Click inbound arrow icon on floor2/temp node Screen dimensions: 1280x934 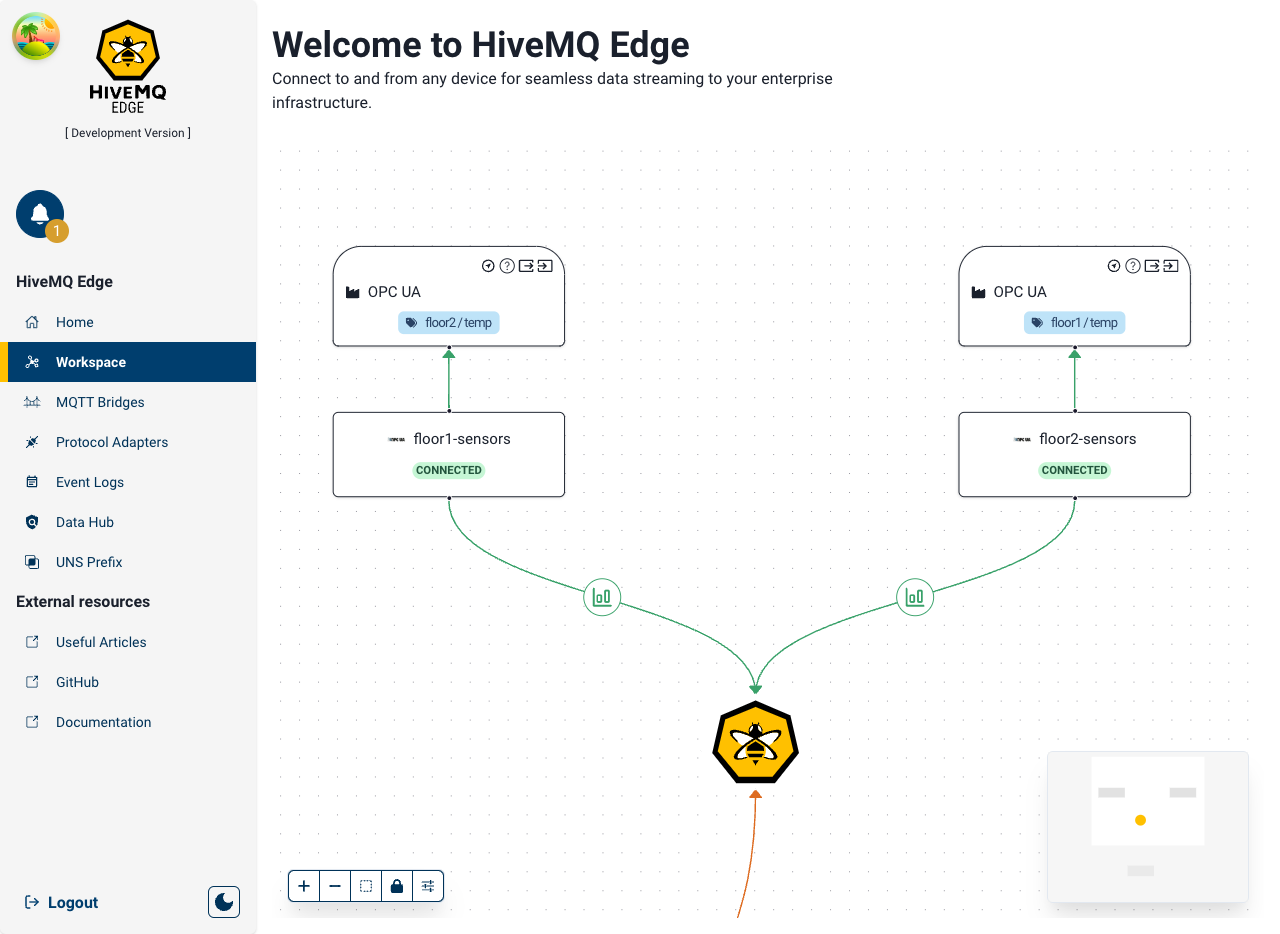click(545, 266)
